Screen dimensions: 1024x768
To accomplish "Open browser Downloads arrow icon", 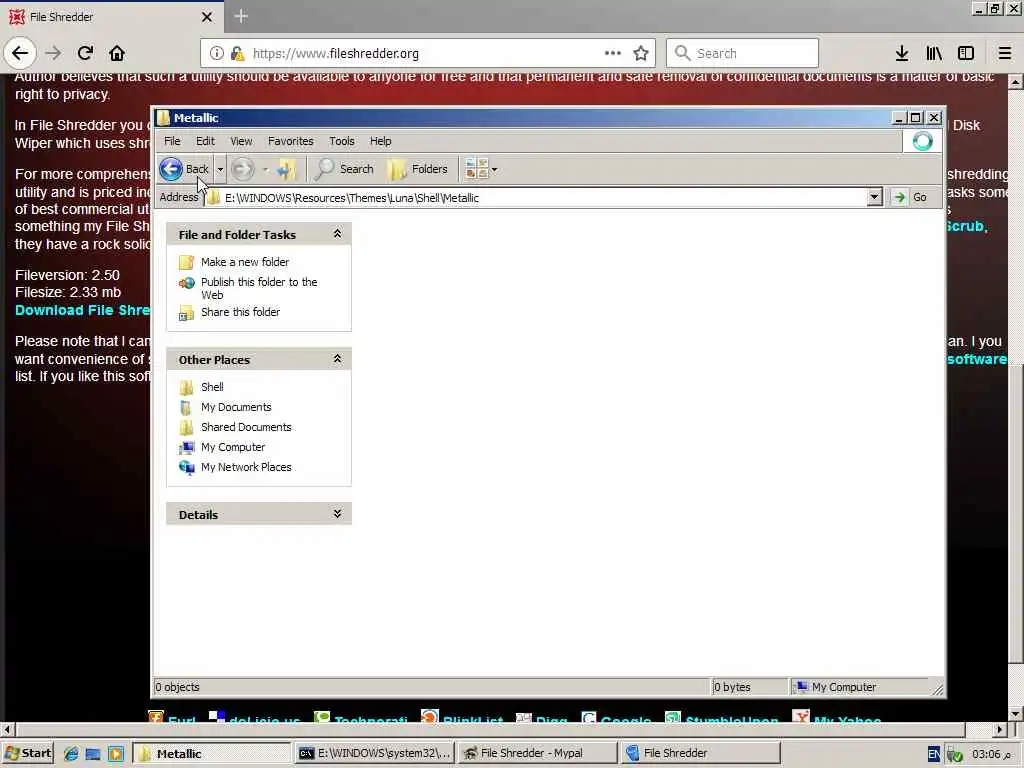I will click(x=902, y=53).
